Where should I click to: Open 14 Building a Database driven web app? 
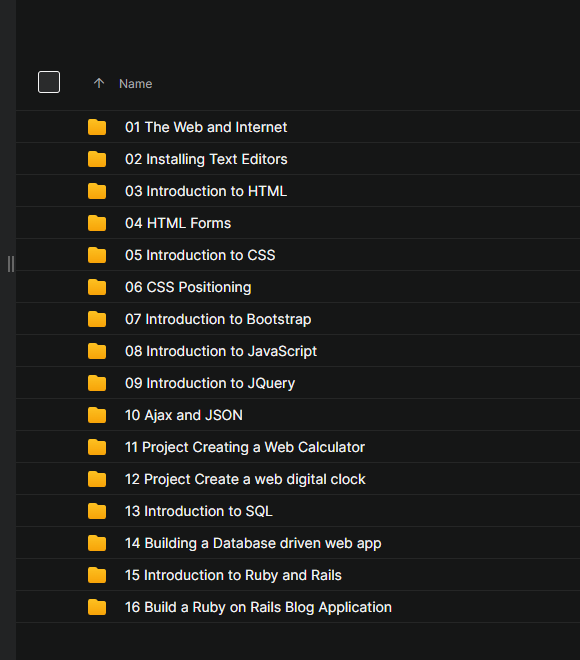253,543
